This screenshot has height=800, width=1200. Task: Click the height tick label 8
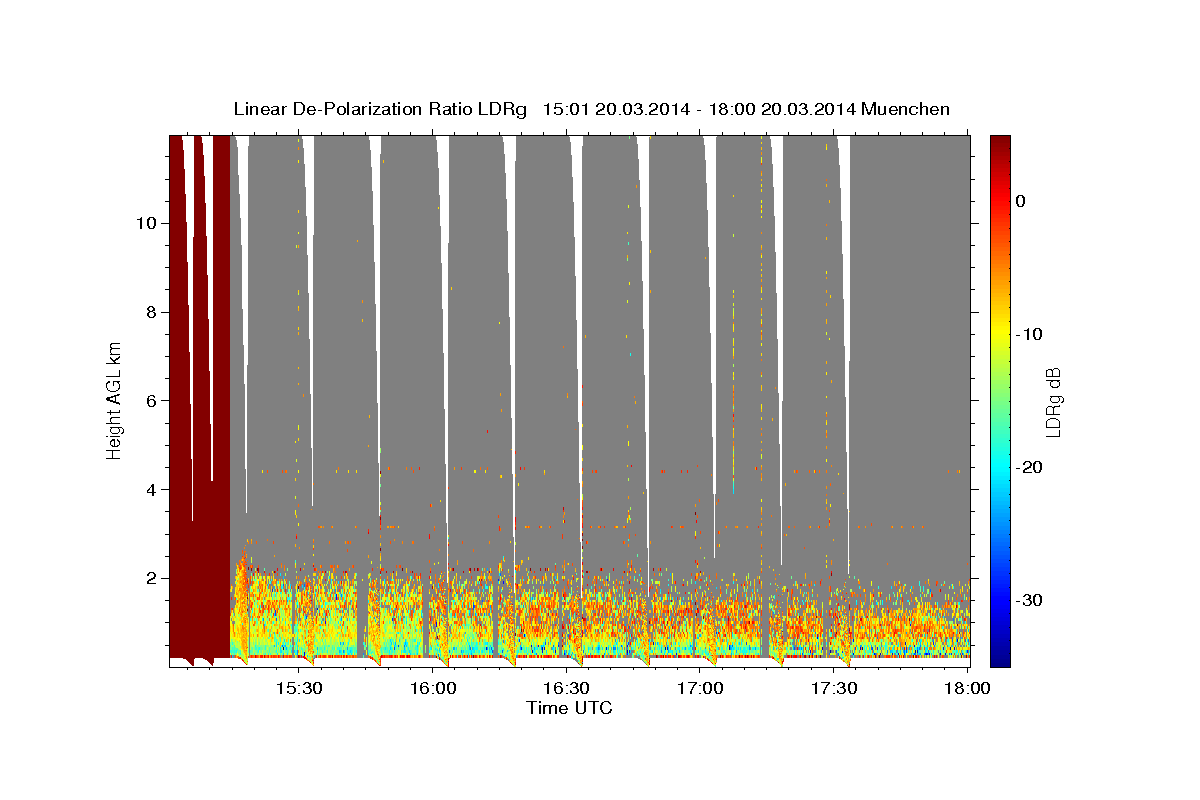coord(150,312)
